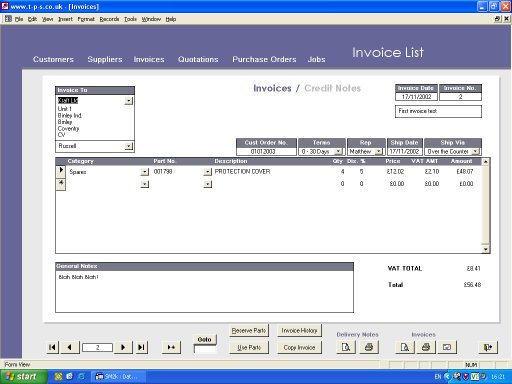Image resolution: width=512 pixels, height=384 pixels.
Task: Open the Help menu
Action: 171,19
